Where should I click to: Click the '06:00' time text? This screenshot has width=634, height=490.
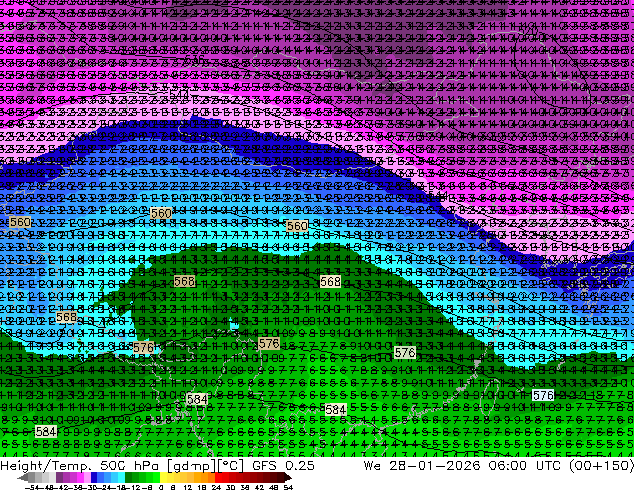(507, 466)
